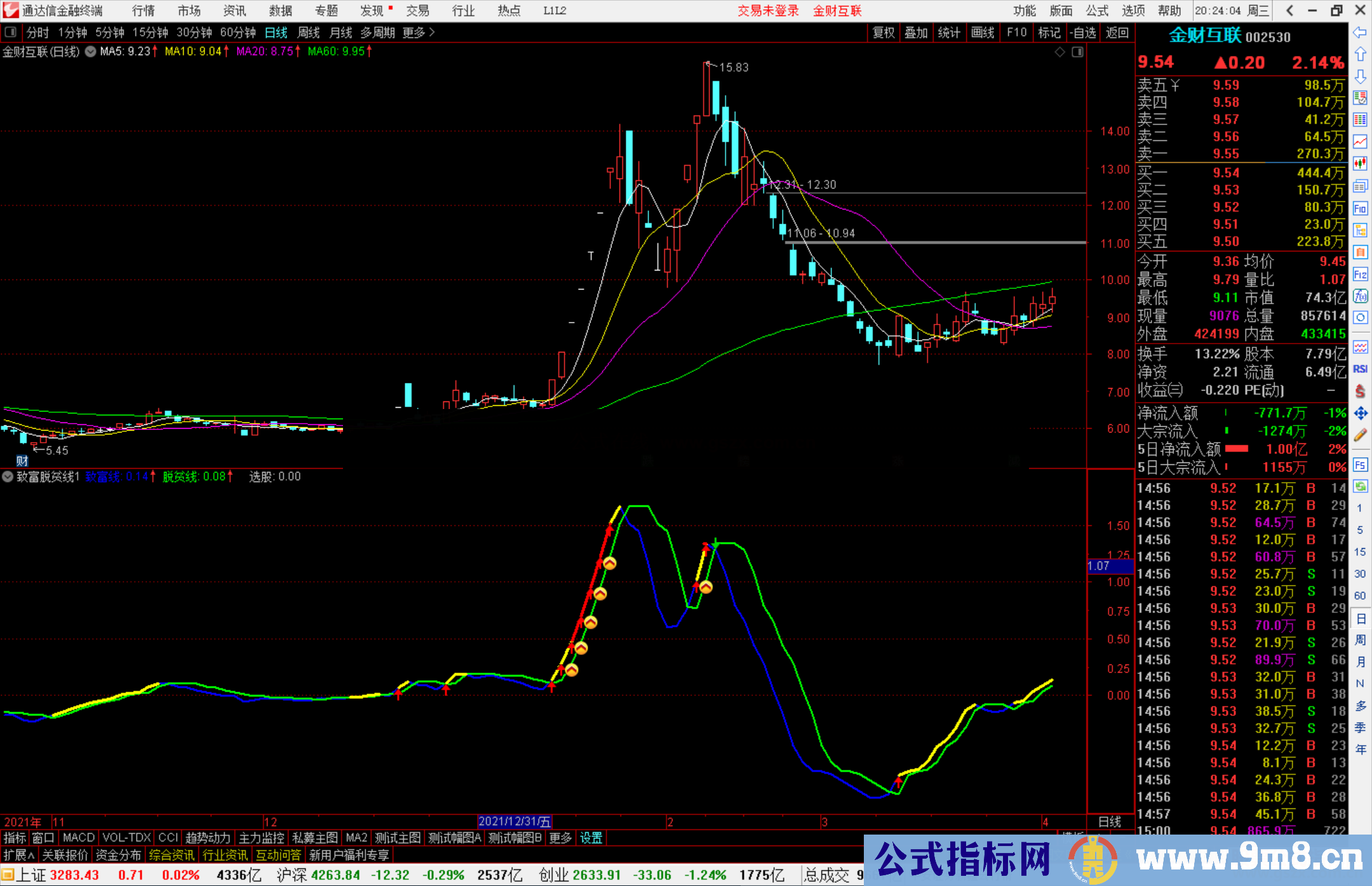Click 卖一 price 9.55 in the order book
Viewport: 1372px width, 886px height.
1225,153
